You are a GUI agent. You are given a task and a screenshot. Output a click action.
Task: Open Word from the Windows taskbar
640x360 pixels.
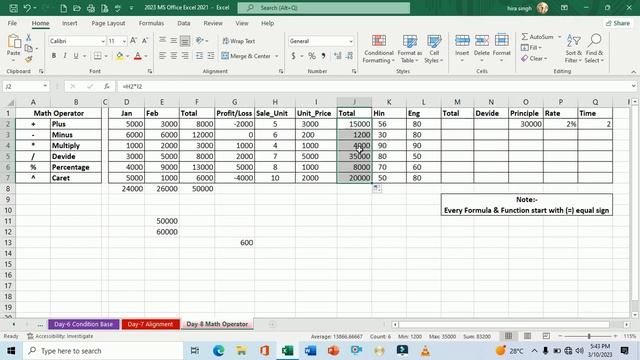point(310,351)
